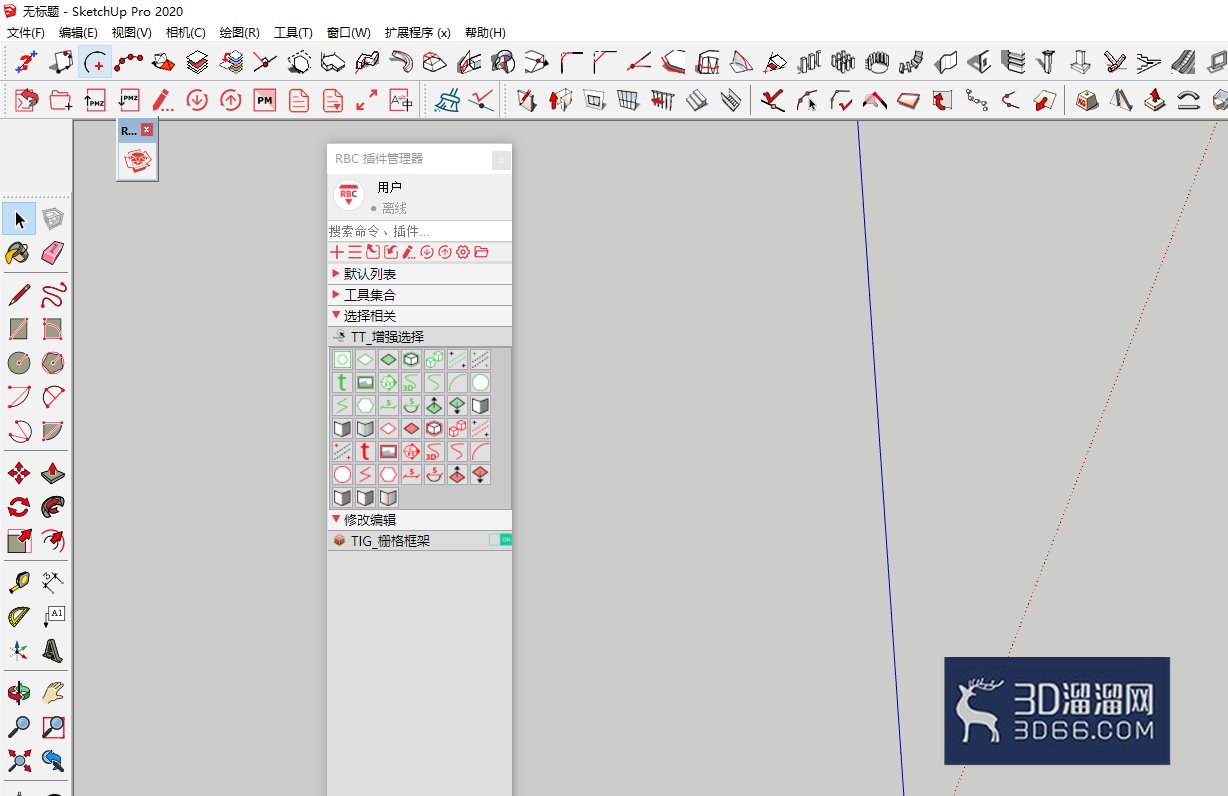
Task: Click the PM button in second toolbar
Action: pos(264,100)
